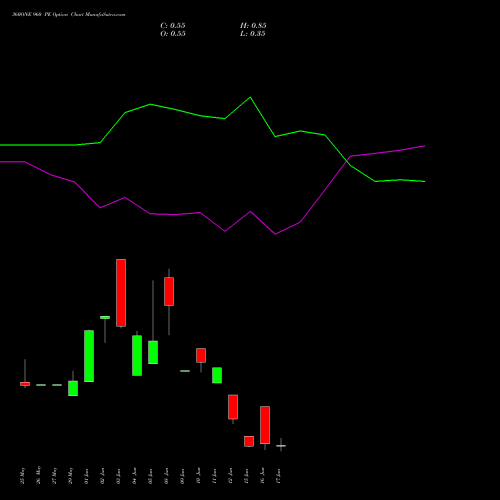
Task: Click the '17 Jun' date label
Action: (278, 476)
